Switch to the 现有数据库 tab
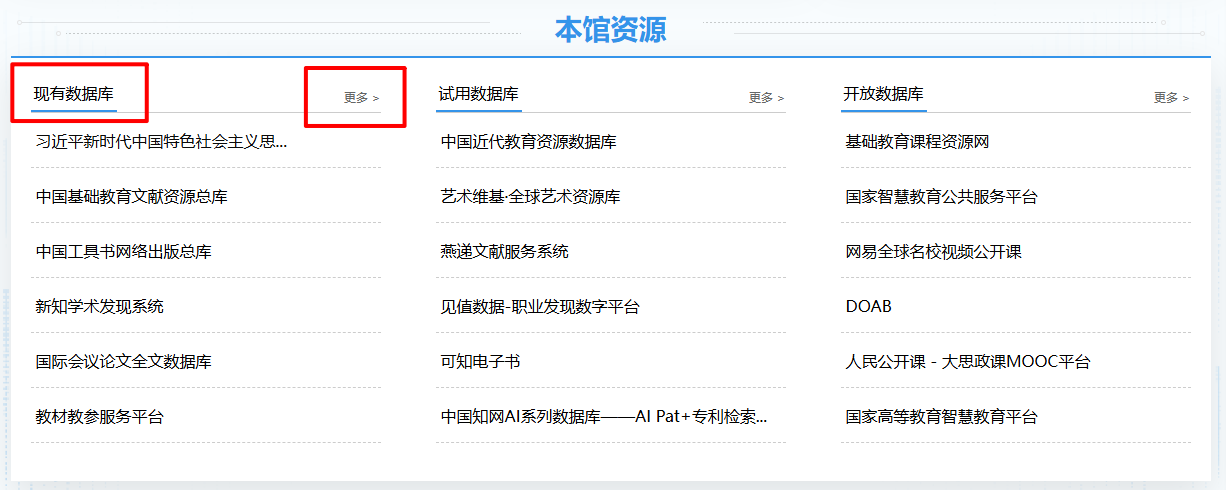1226x490 pixels. 74,95
